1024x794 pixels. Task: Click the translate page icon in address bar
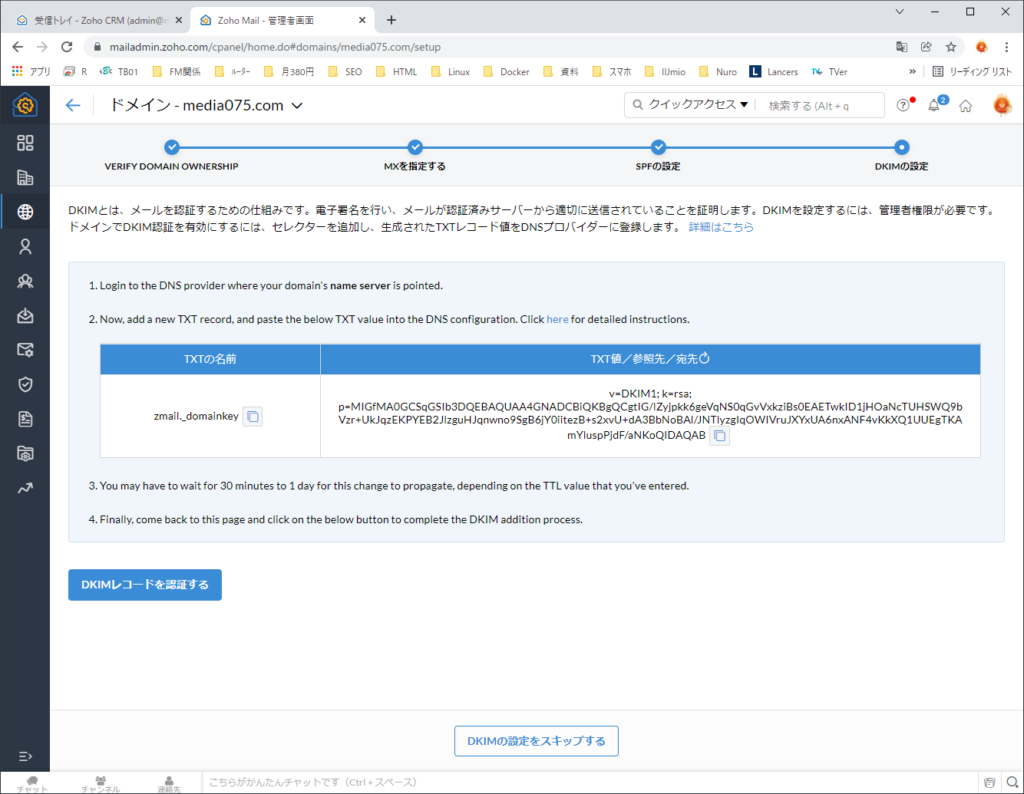(x=901, y=47)
